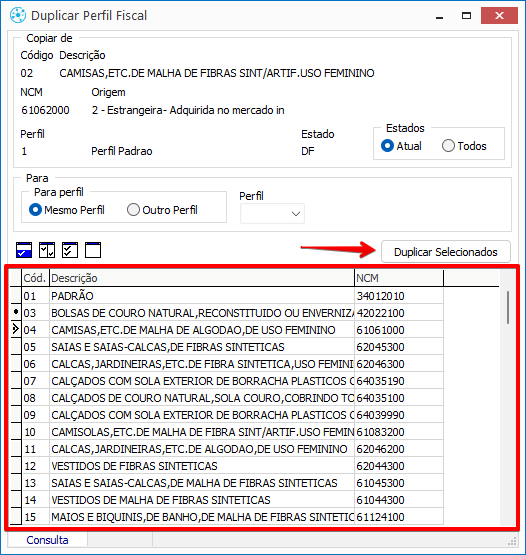
Task: Choose the Outro Perfil option
Action: [133, 210]
